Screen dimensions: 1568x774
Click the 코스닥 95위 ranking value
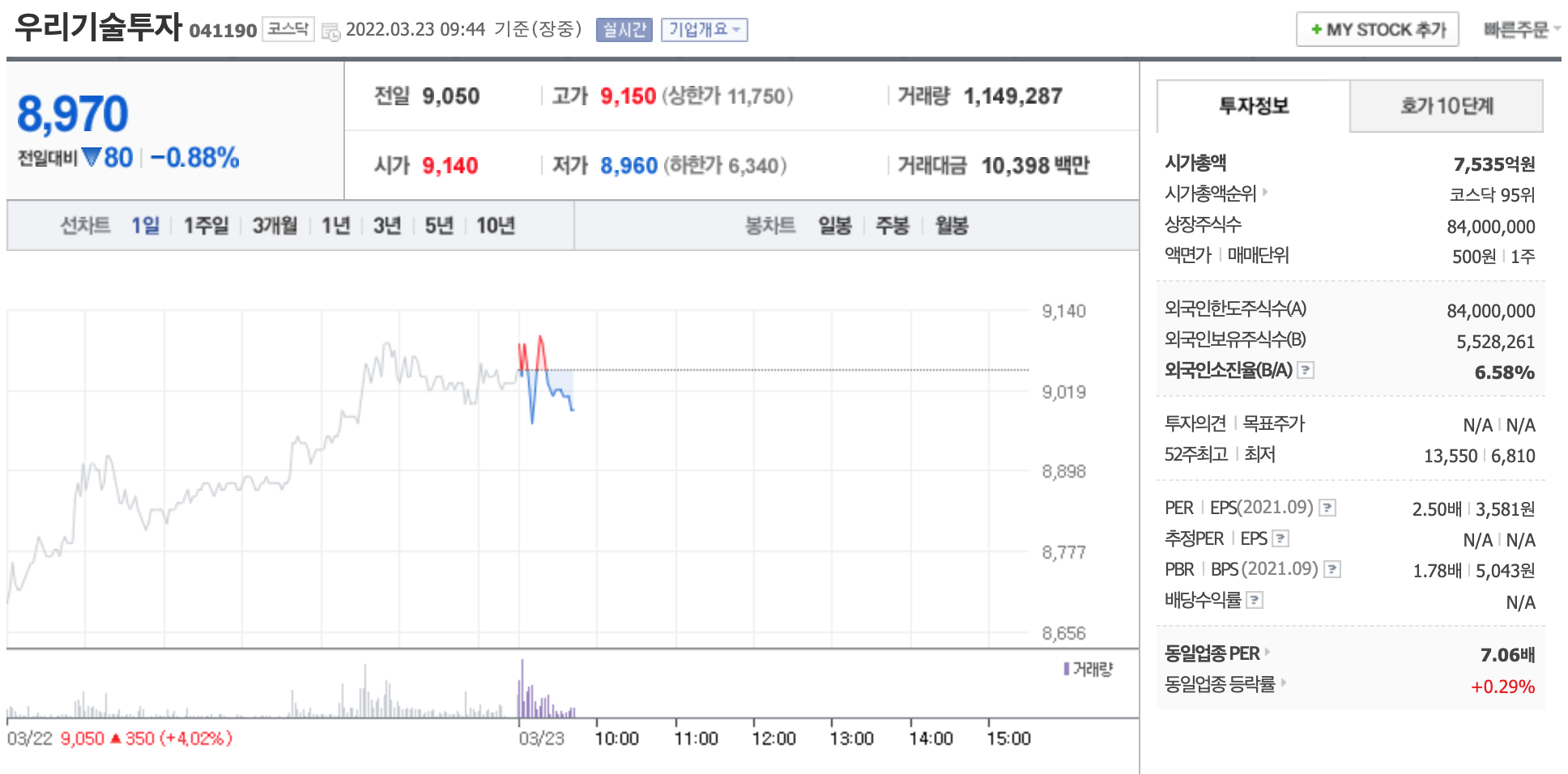pyautogui.click(x=1492, y=195)
